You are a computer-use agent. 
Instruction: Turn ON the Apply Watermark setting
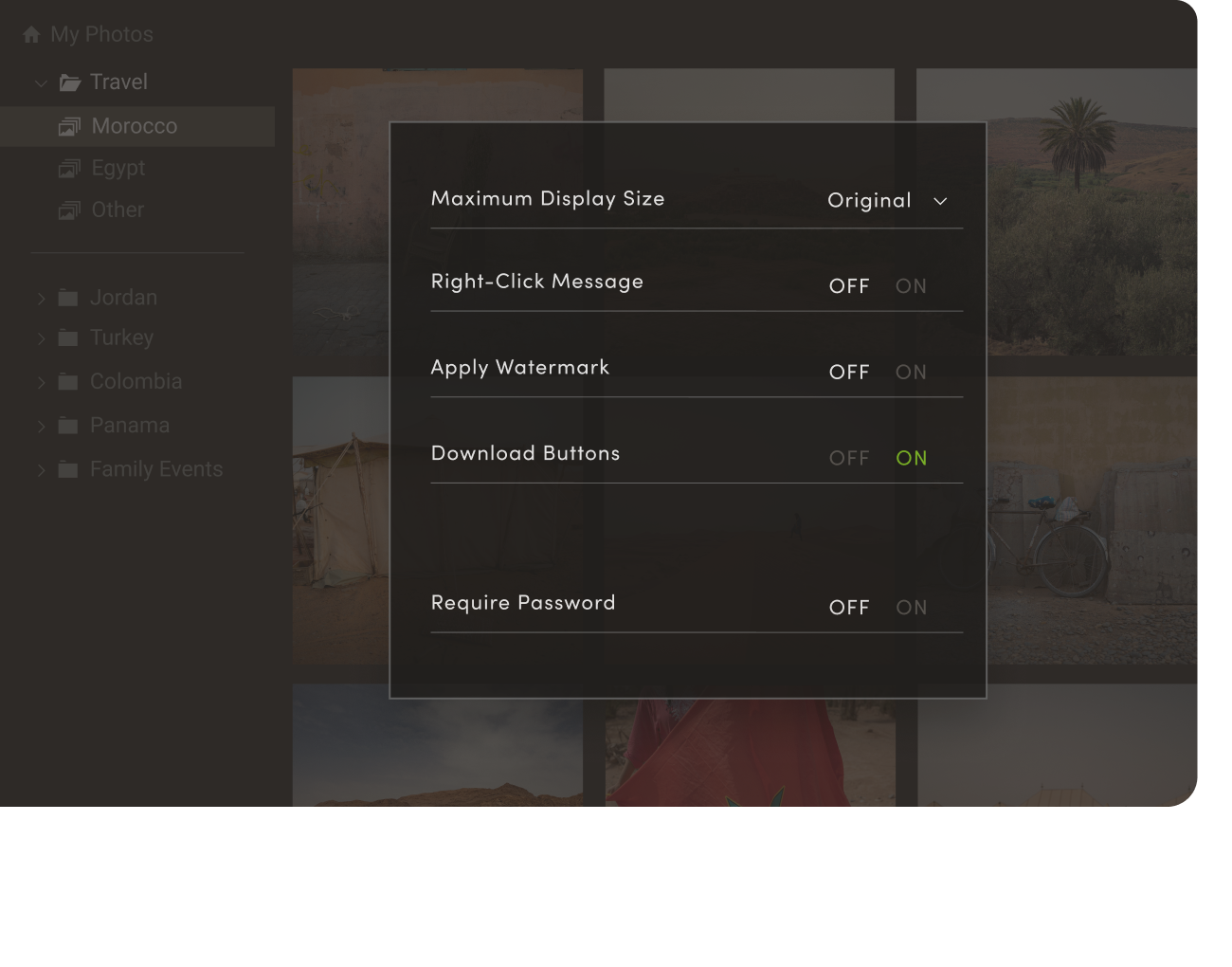coord(911,373)
